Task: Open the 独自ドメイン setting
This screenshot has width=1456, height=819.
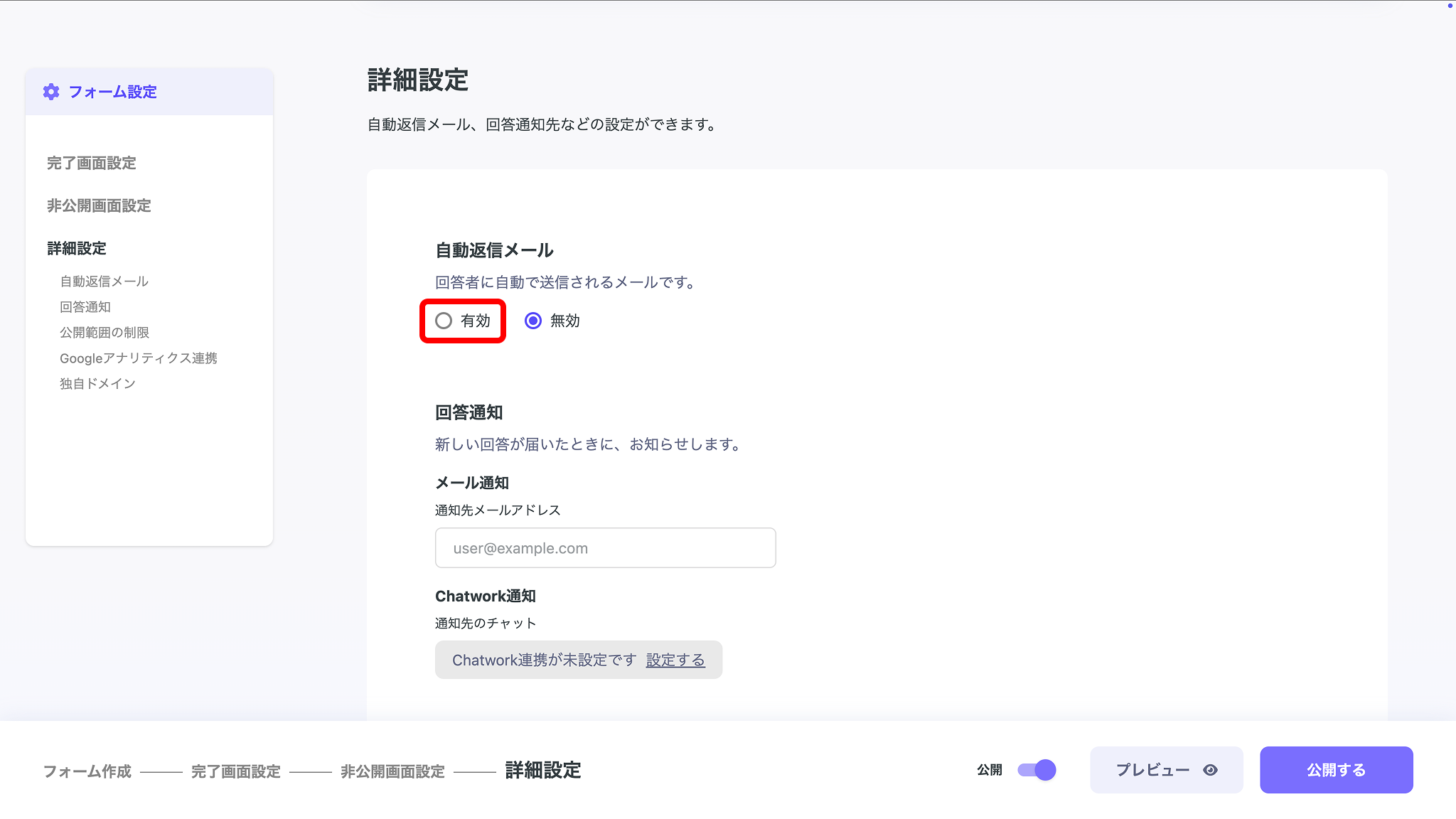Action: click(97, 383)
